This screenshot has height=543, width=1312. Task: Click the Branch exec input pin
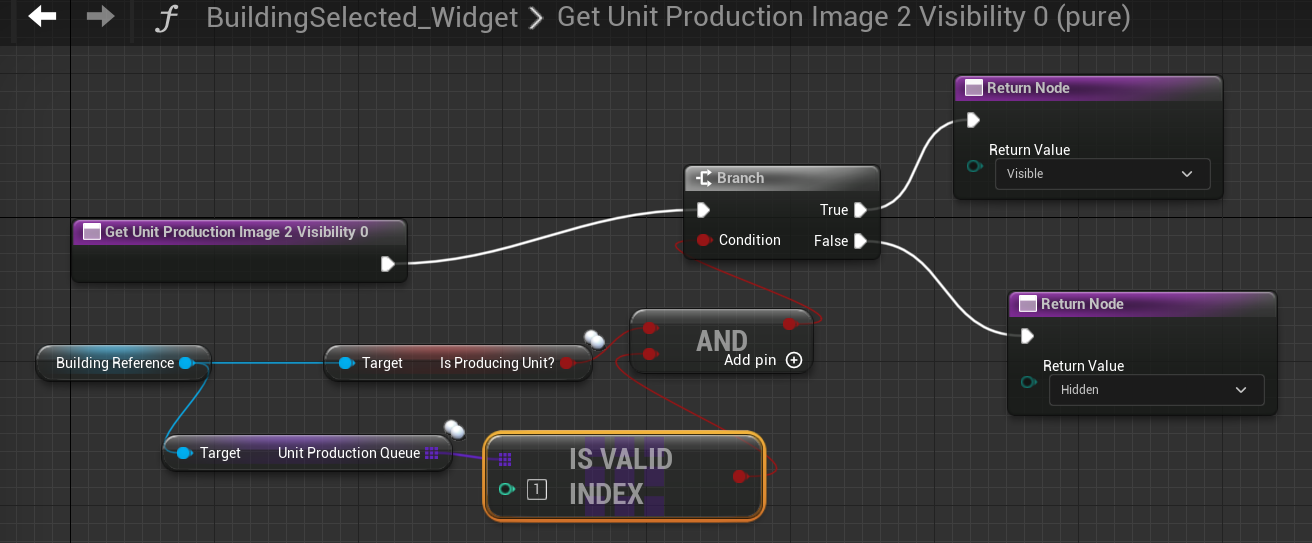703,210
